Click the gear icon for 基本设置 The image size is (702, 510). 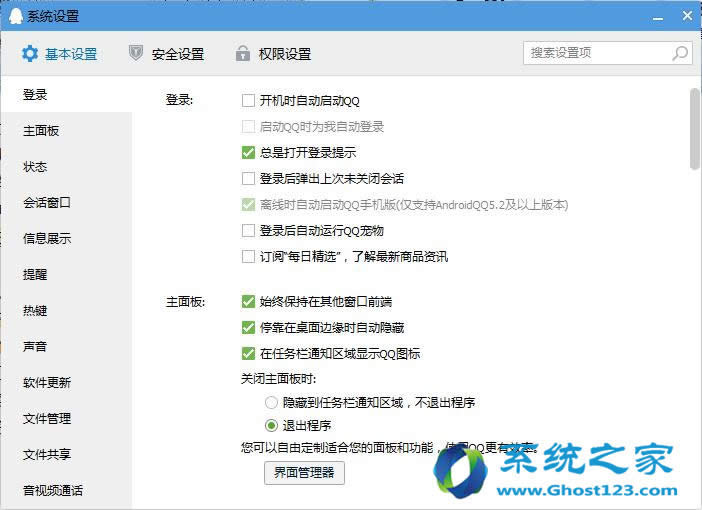tap(30, 54)
